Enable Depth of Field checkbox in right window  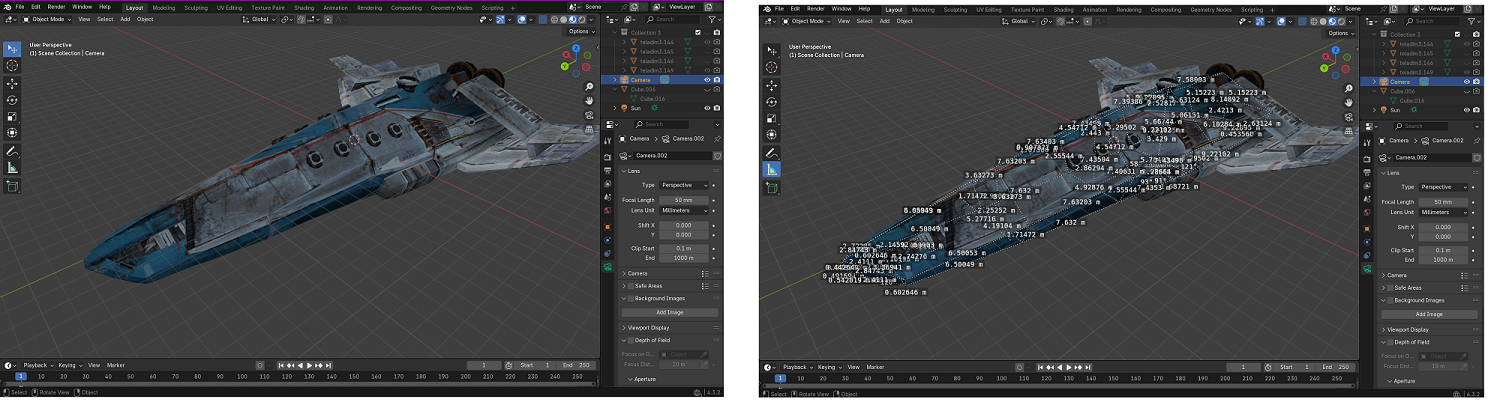click(1390, 343)
